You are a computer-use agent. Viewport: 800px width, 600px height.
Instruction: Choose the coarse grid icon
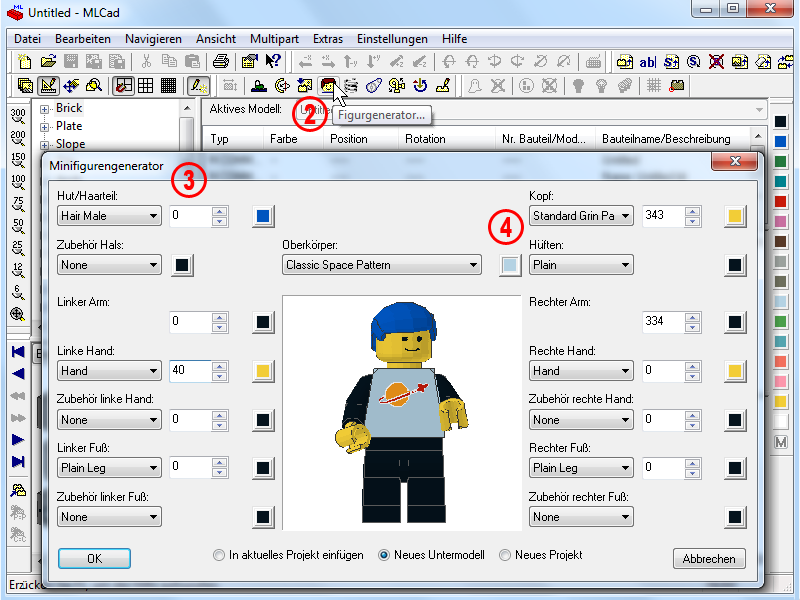(x=146, y=85)
